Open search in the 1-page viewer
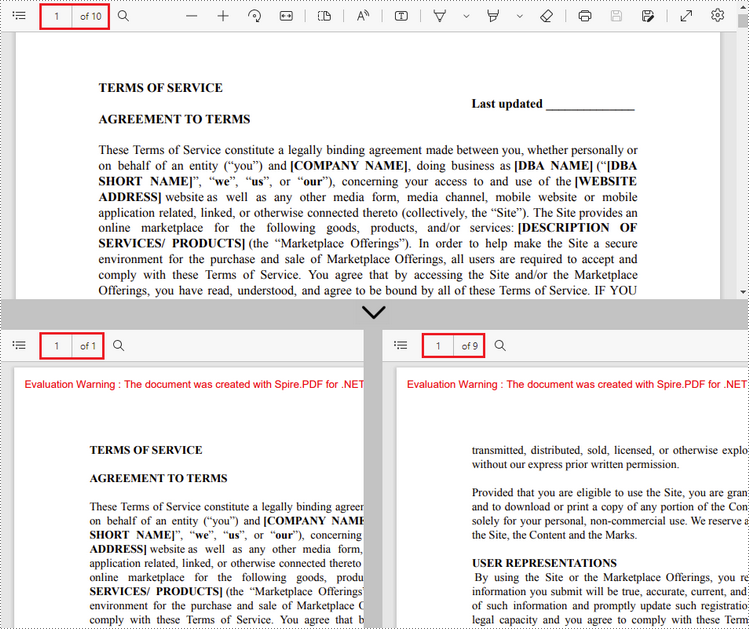Image resolution: width=749 pixels, height=629 pixels. point(118,345)
